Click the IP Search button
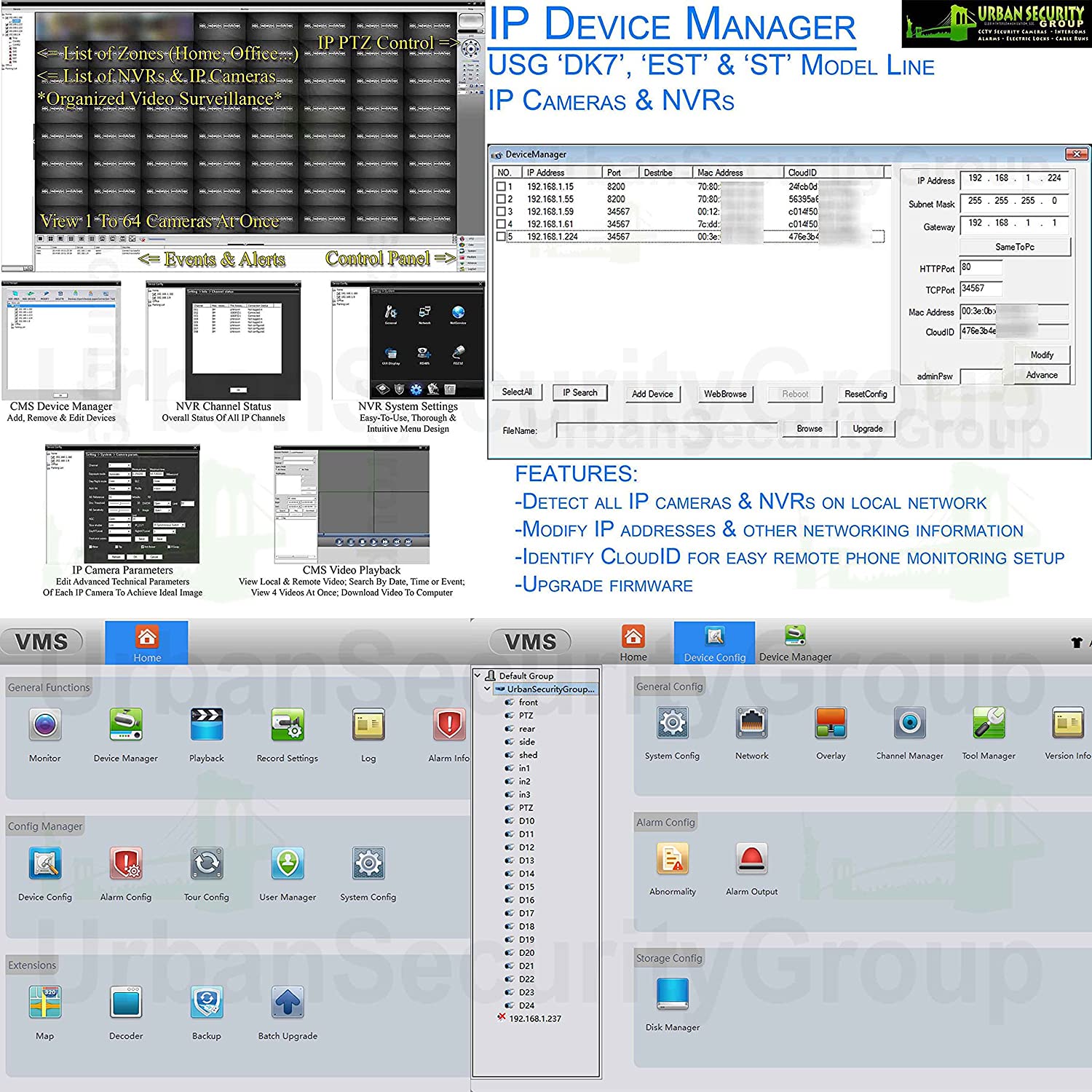 point(579,392)
